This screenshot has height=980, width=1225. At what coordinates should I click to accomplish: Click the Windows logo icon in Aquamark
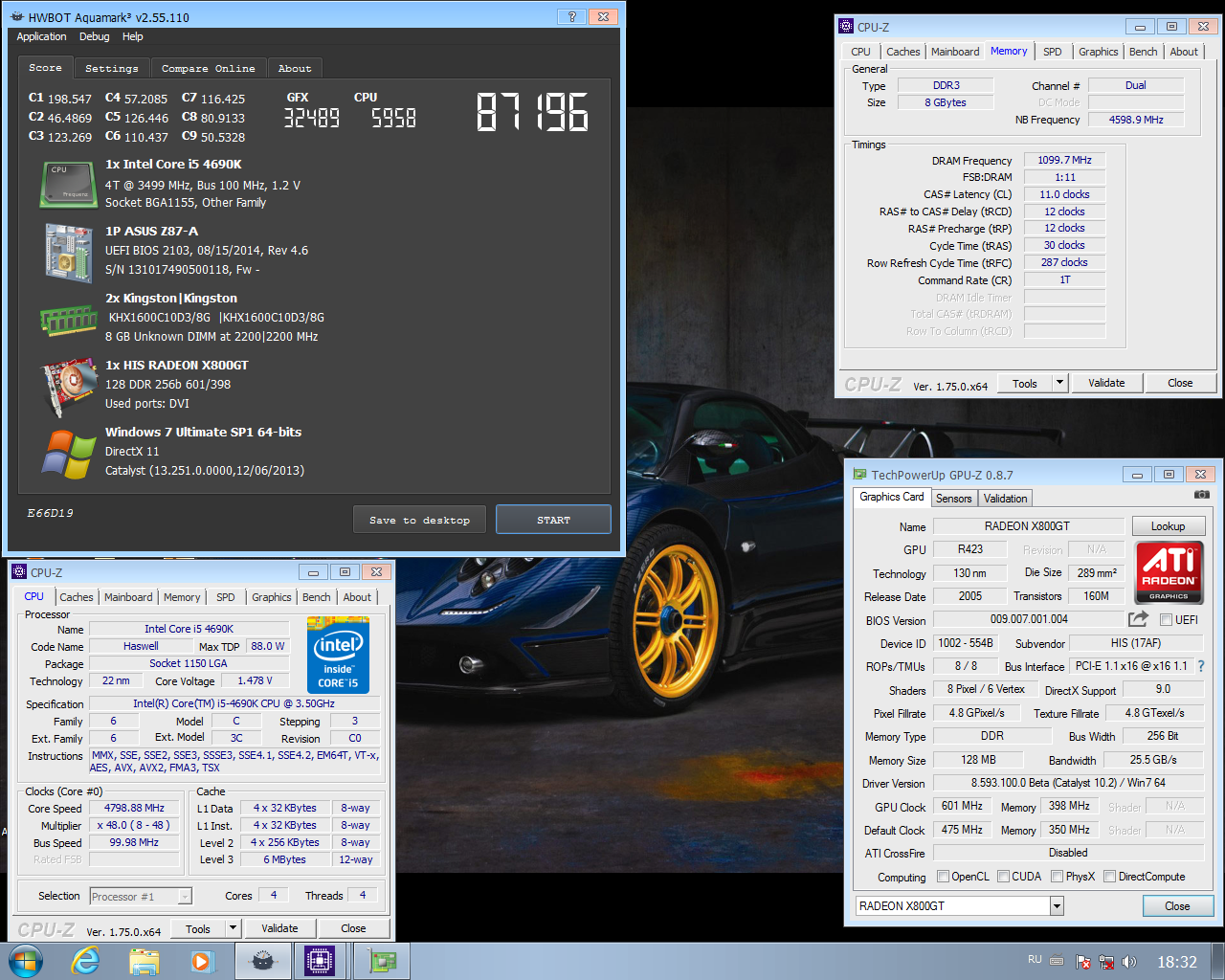(x=68, y=454)
